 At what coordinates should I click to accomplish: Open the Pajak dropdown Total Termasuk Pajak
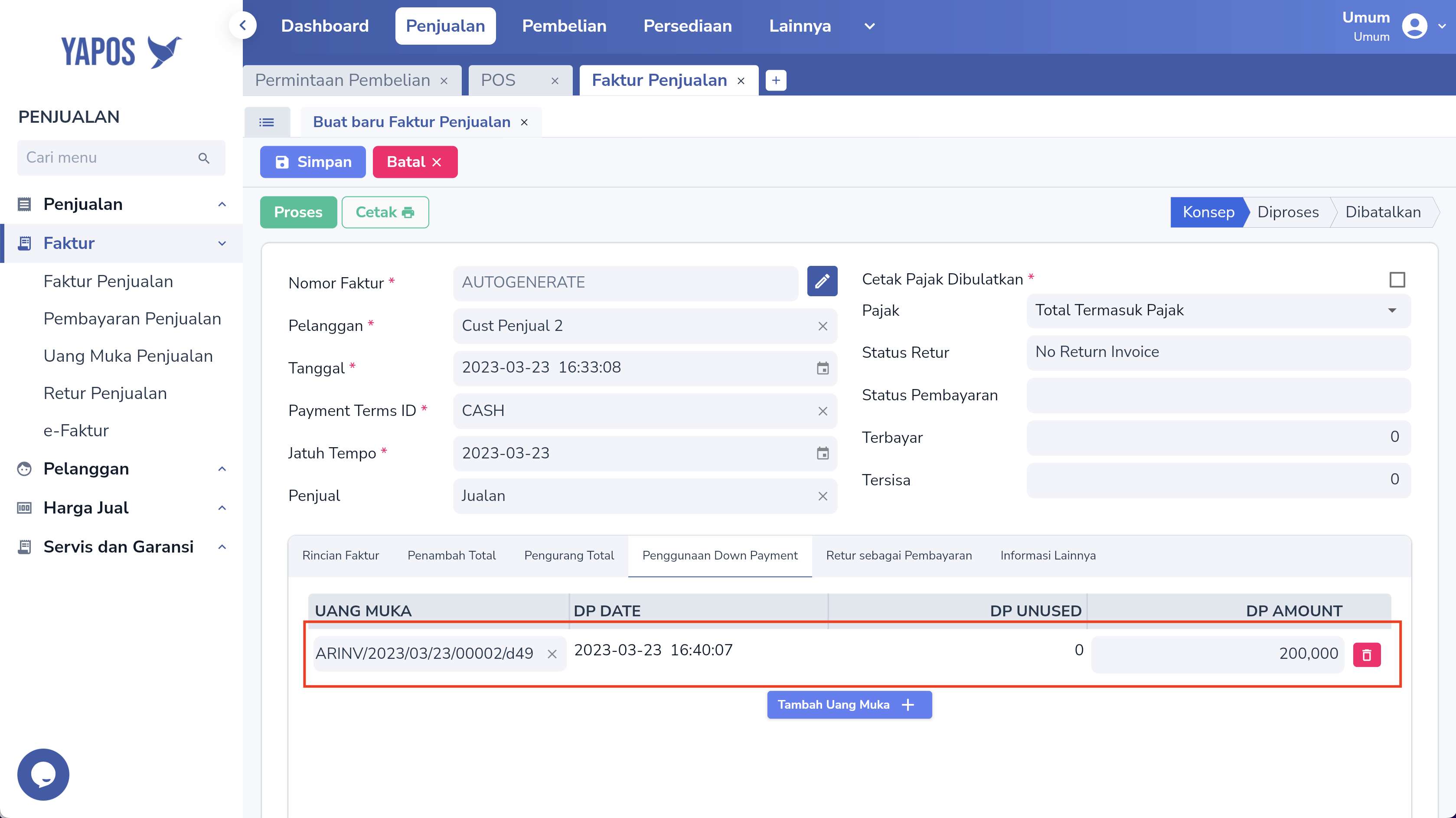[1218, 311]
